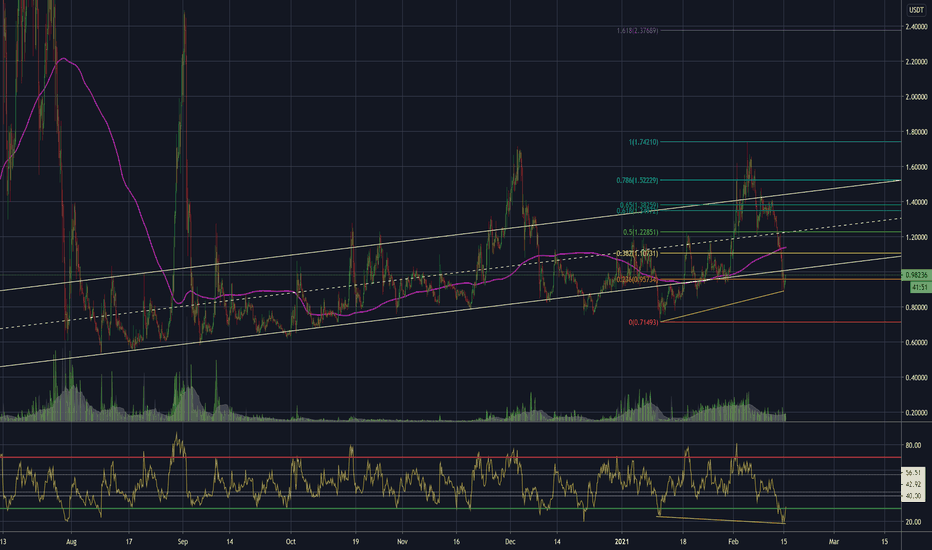Click the 1.618(2.37689) Fibonacci extension label

[x=637, y=30]
